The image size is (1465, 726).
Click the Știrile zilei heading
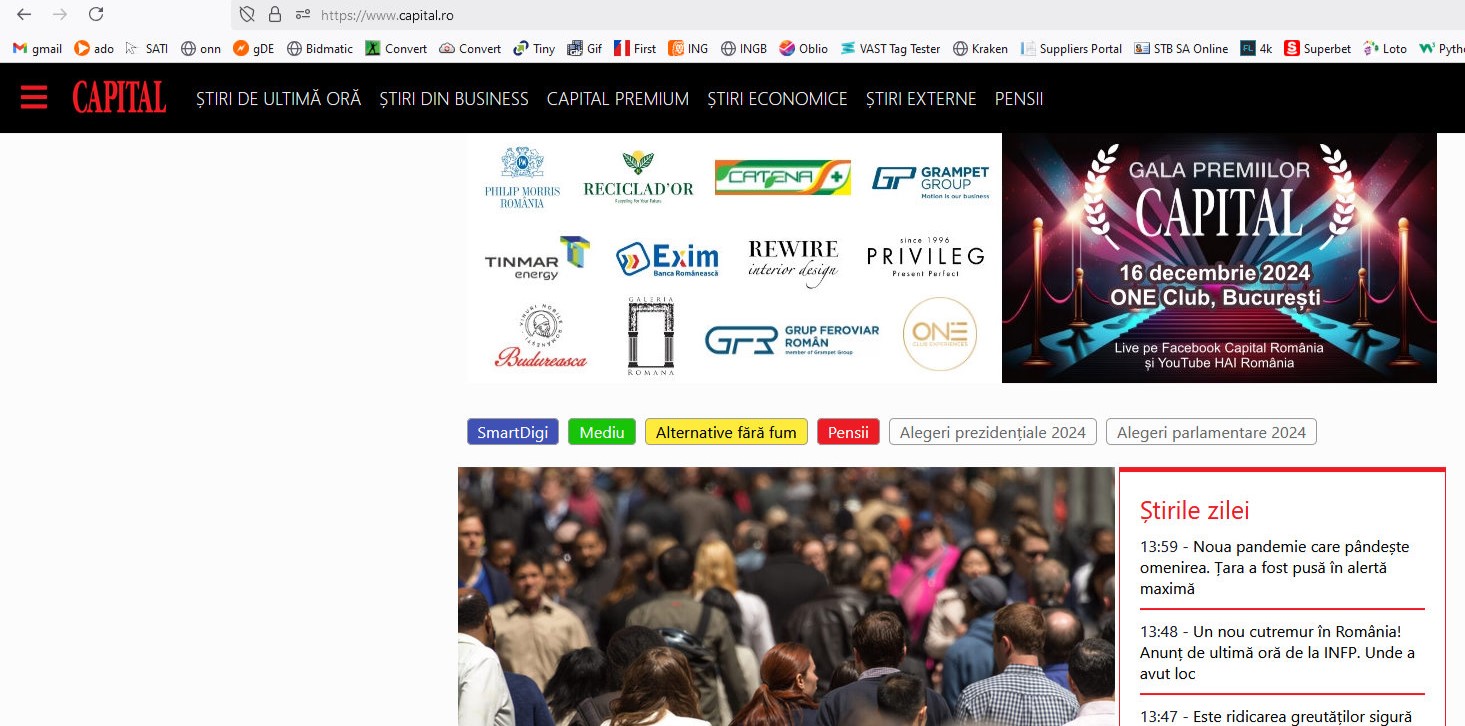click(1195, 510)
